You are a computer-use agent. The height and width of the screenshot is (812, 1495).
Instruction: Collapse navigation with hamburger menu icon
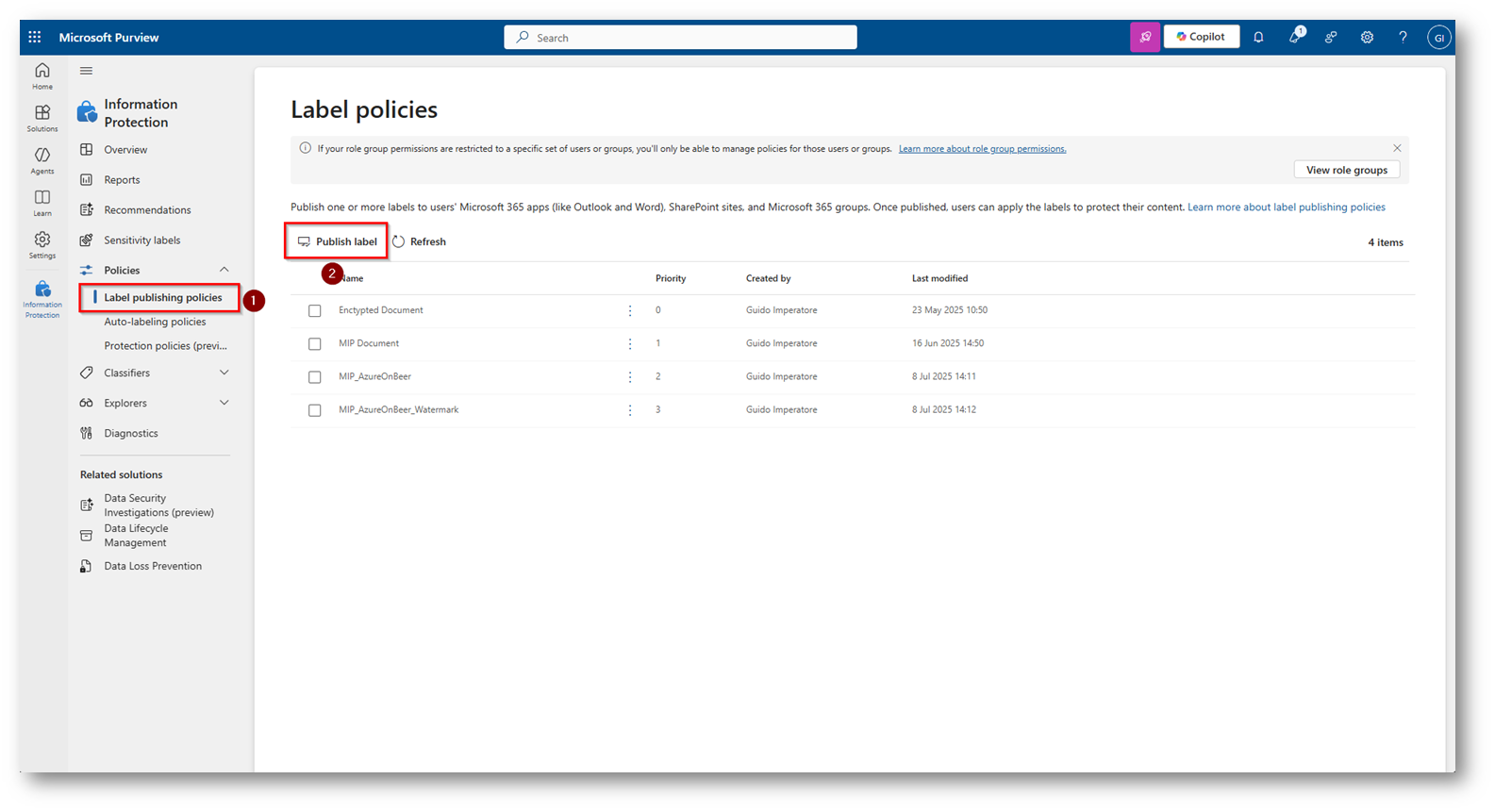86,71
